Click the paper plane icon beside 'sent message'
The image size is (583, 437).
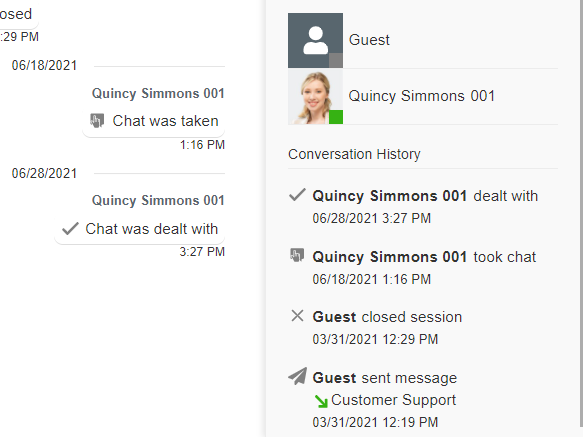[297, 376]
